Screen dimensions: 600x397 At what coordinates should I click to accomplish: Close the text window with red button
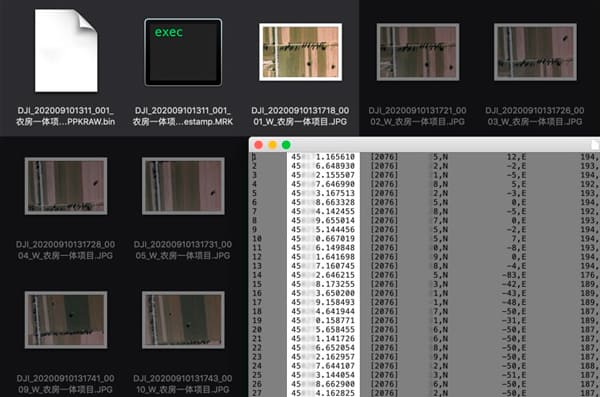(x=258, y=145)
